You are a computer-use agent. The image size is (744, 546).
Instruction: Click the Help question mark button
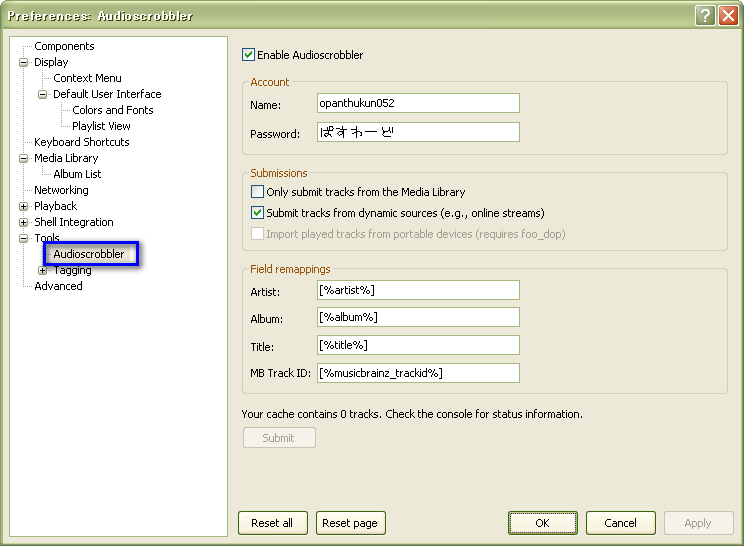click(705, 16)
